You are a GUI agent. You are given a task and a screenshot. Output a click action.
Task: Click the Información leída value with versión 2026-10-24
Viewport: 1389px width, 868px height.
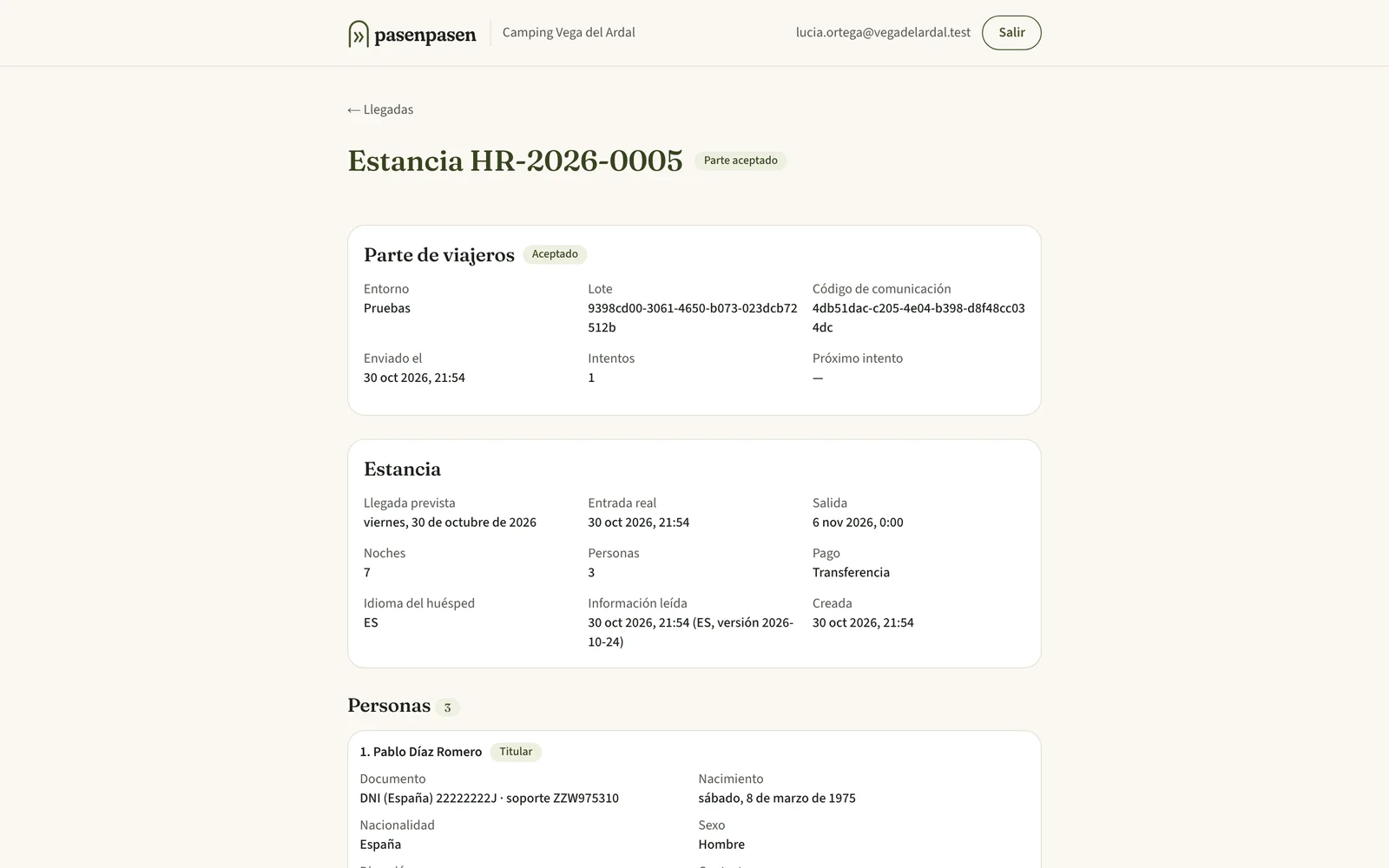[690, 633]
